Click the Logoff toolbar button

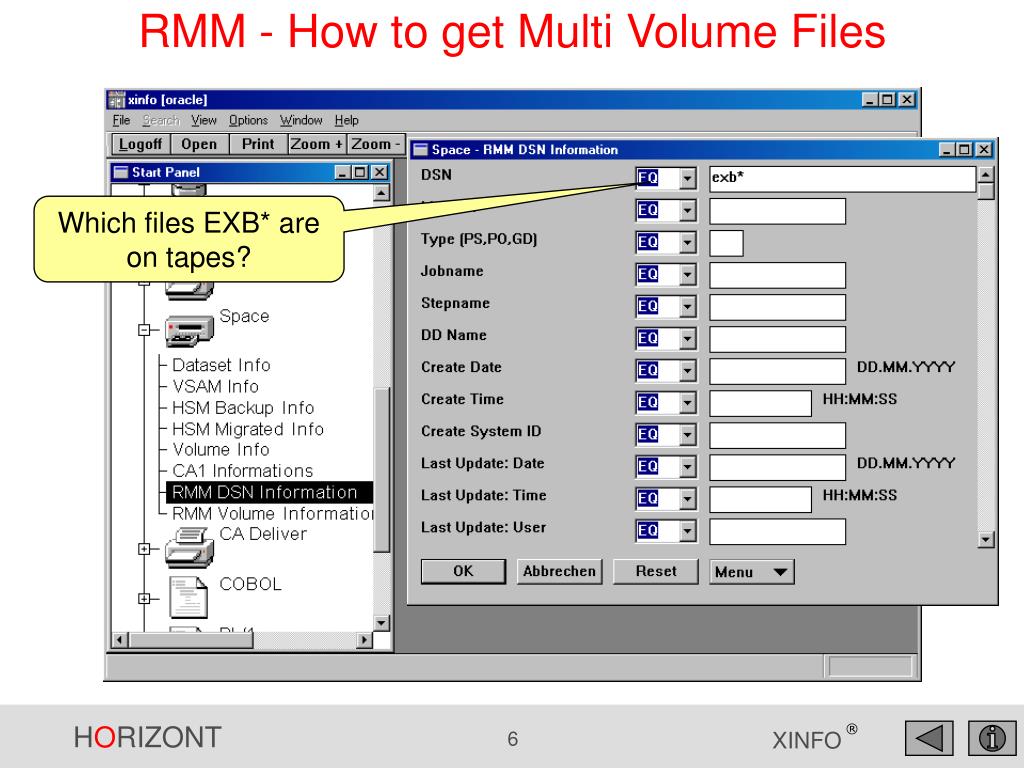coord(140,144)
